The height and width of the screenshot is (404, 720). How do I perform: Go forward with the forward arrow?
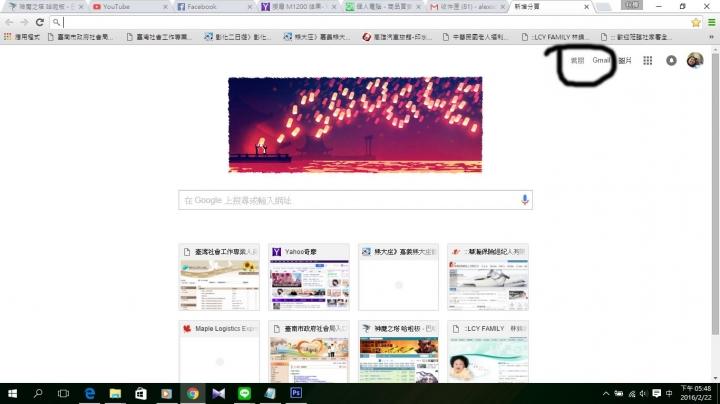tap(24, 22)
